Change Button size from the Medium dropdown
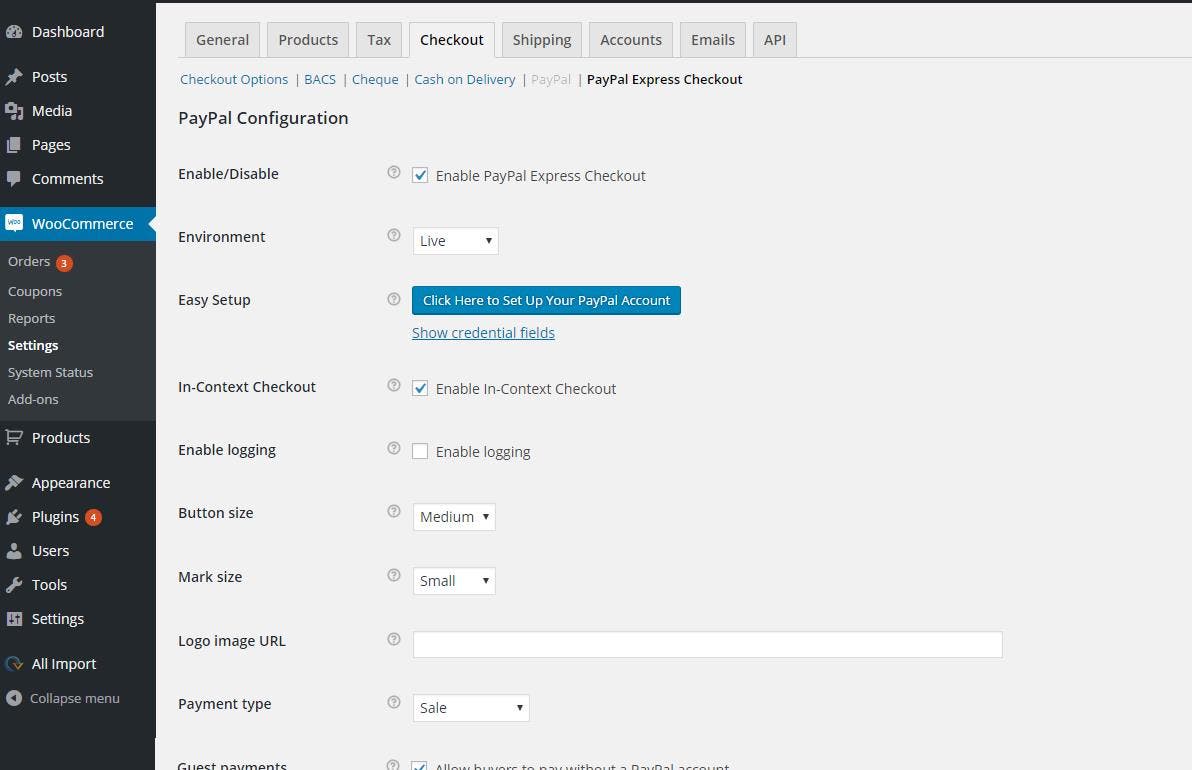Image resolution: width=1192 pixels, height=770 pixels. (453, 517)
